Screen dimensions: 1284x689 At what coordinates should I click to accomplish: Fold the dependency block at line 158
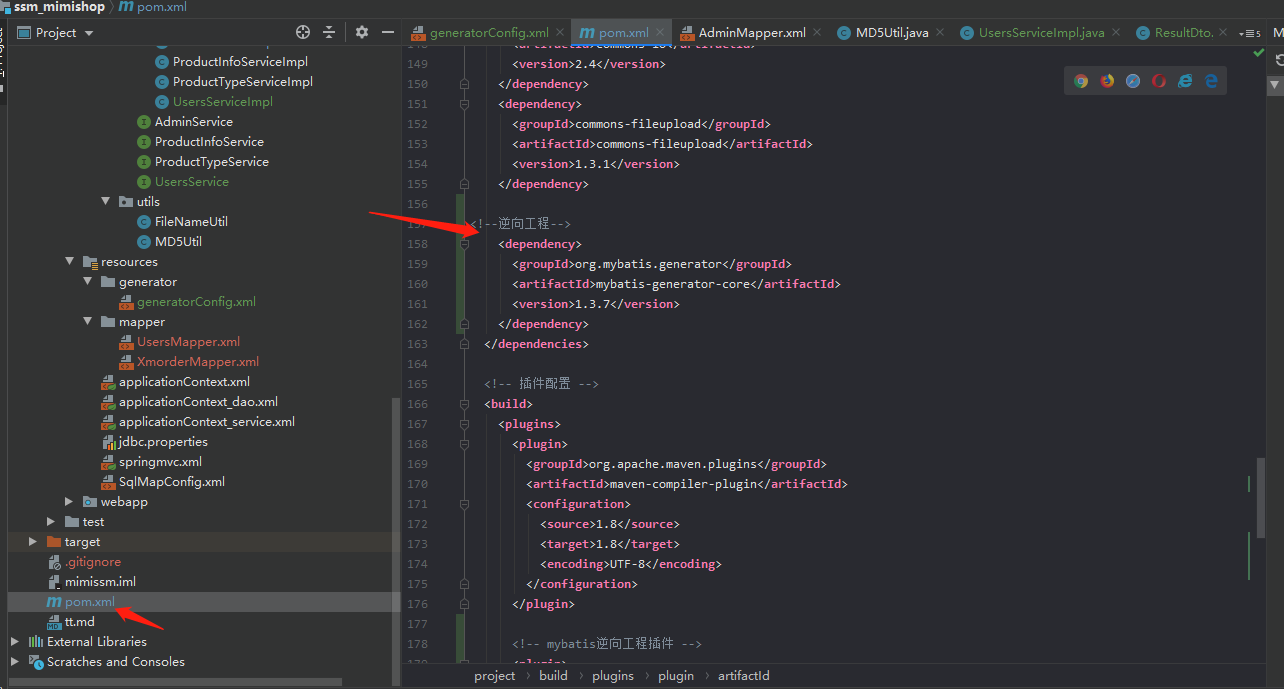(465, 244)
